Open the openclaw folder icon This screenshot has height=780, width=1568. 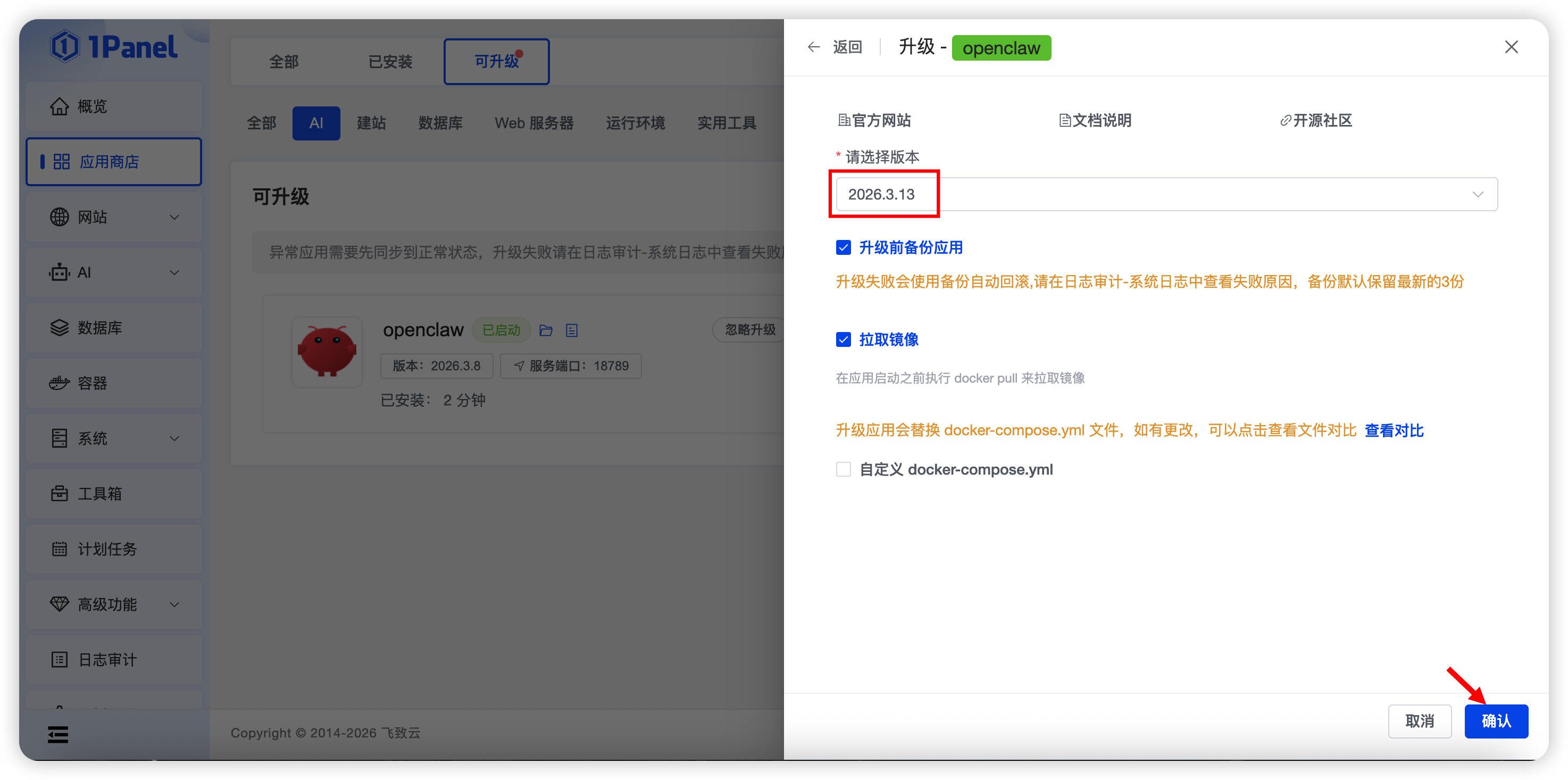pyautogui.click(x=546, y=330)
